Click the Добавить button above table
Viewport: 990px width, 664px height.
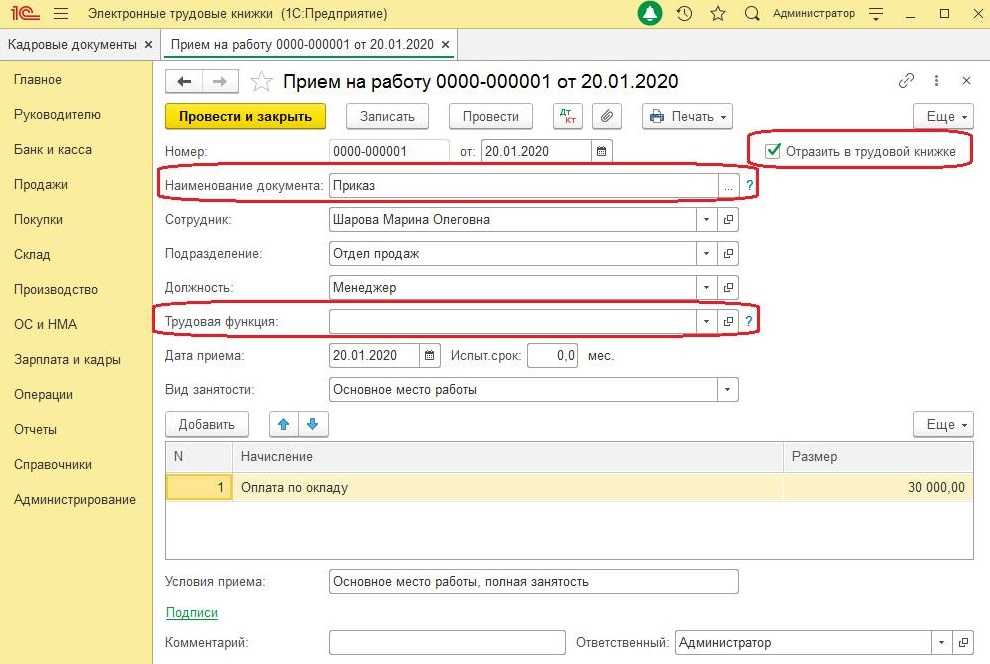207,424
